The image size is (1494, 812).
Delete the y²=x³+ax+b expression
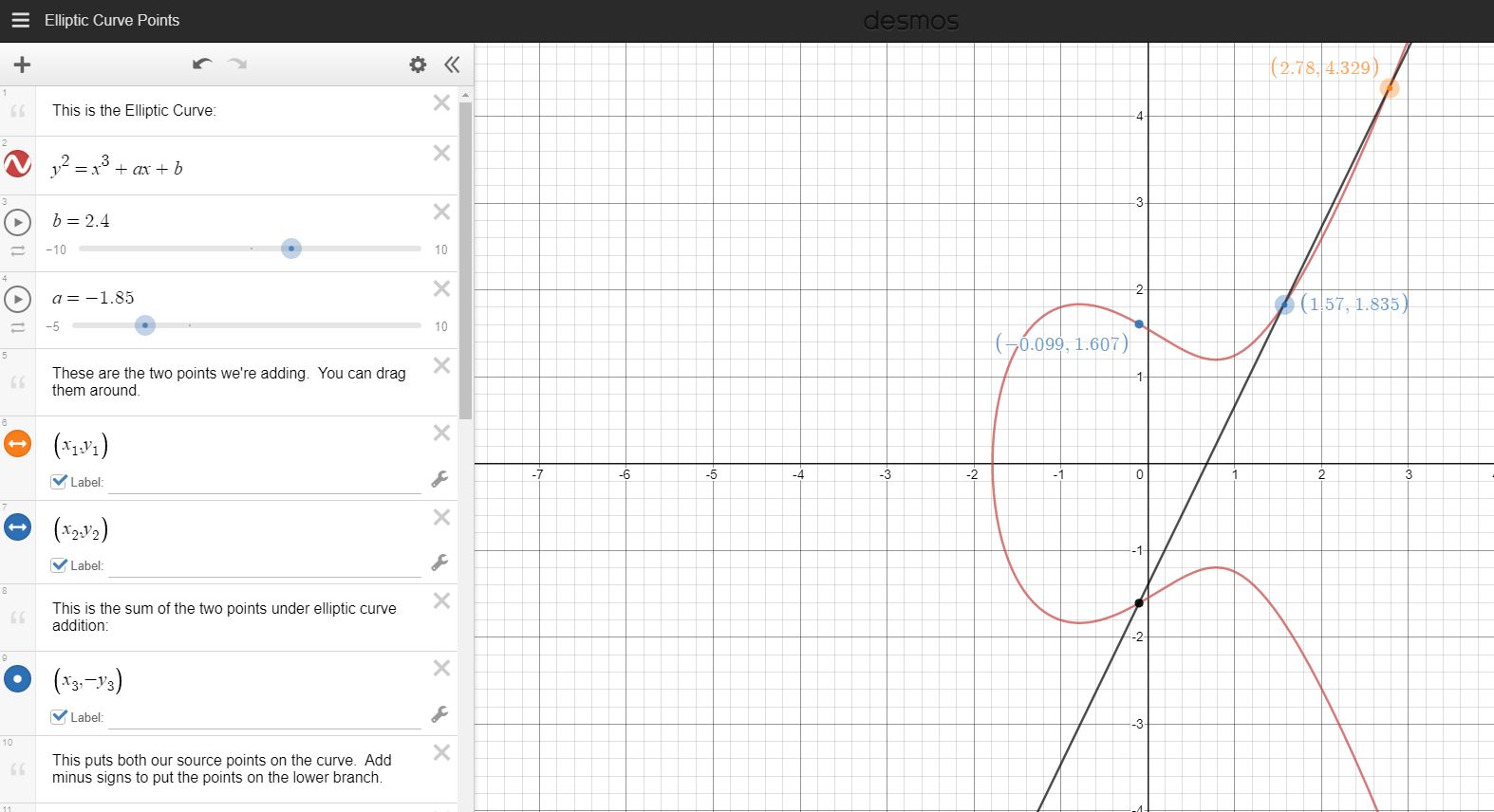441,153
